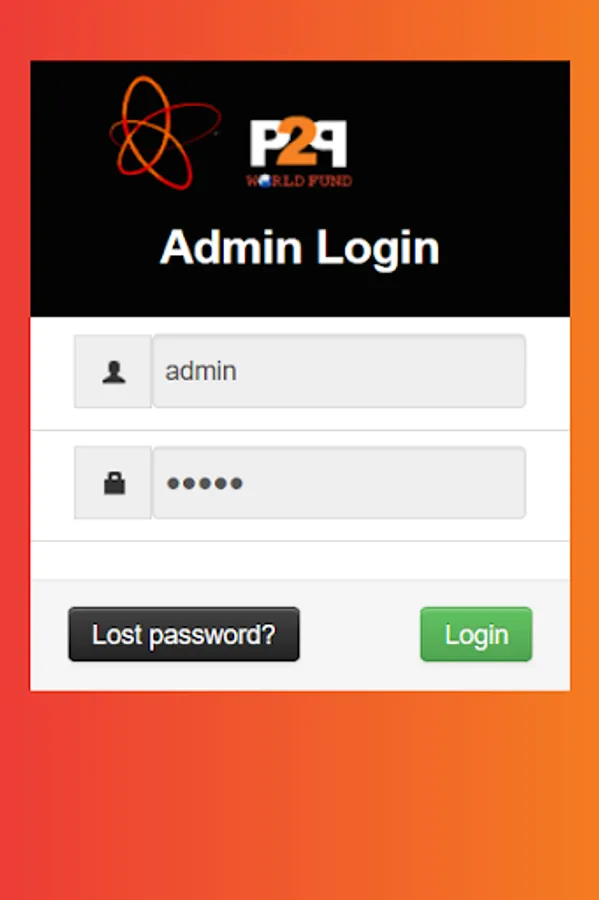Focus the masked password field
Image resolution: width=599 pixels, height=900 pixels.
click(339, 483)
